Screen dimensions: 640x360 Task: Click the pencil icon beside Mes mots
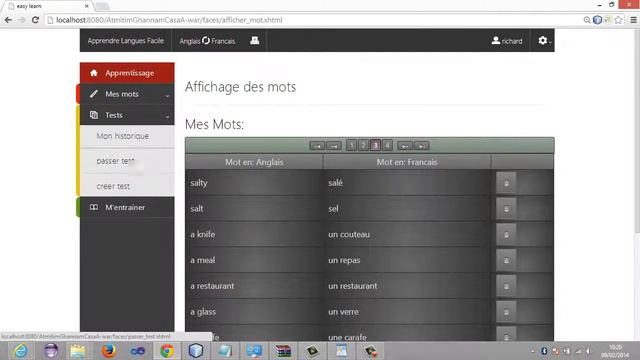point(93,94)
